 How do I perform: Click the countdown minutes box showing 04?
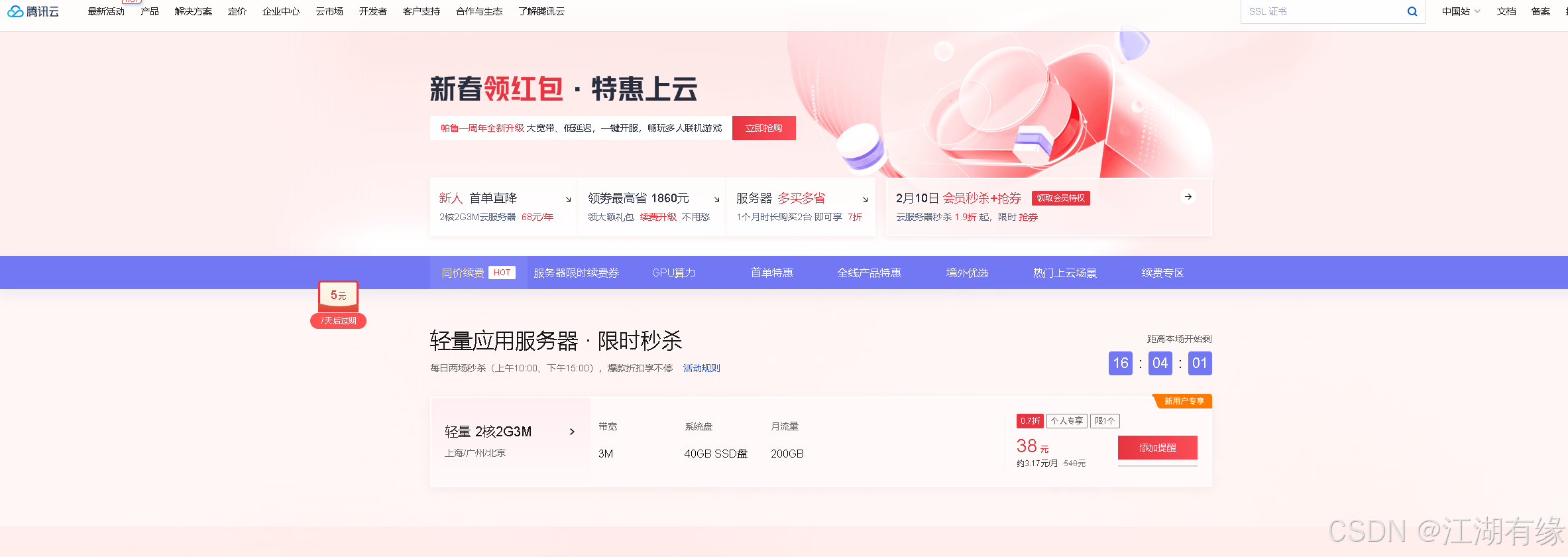tap(1160, 363)
